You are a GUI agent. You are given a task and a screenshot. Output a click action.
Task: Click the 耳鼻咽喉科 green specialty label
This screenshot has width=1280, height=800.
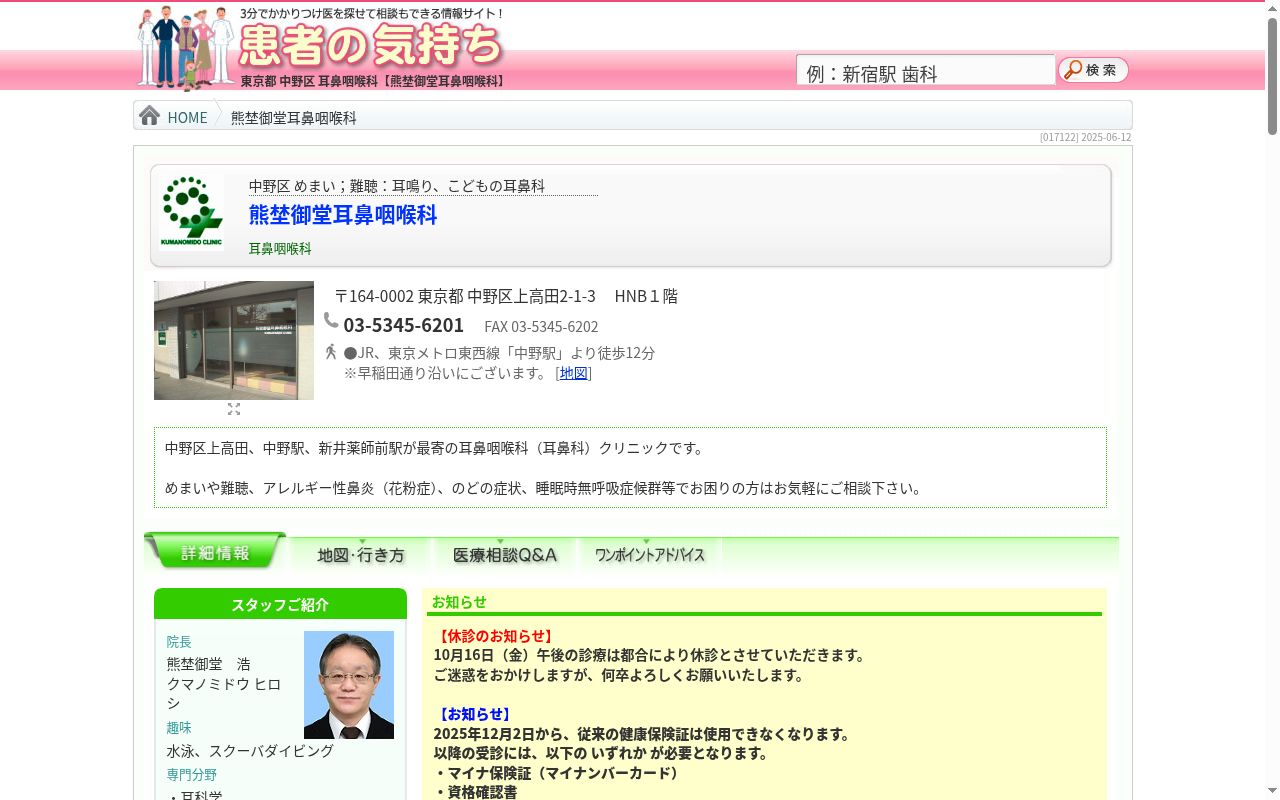[280, 248]
